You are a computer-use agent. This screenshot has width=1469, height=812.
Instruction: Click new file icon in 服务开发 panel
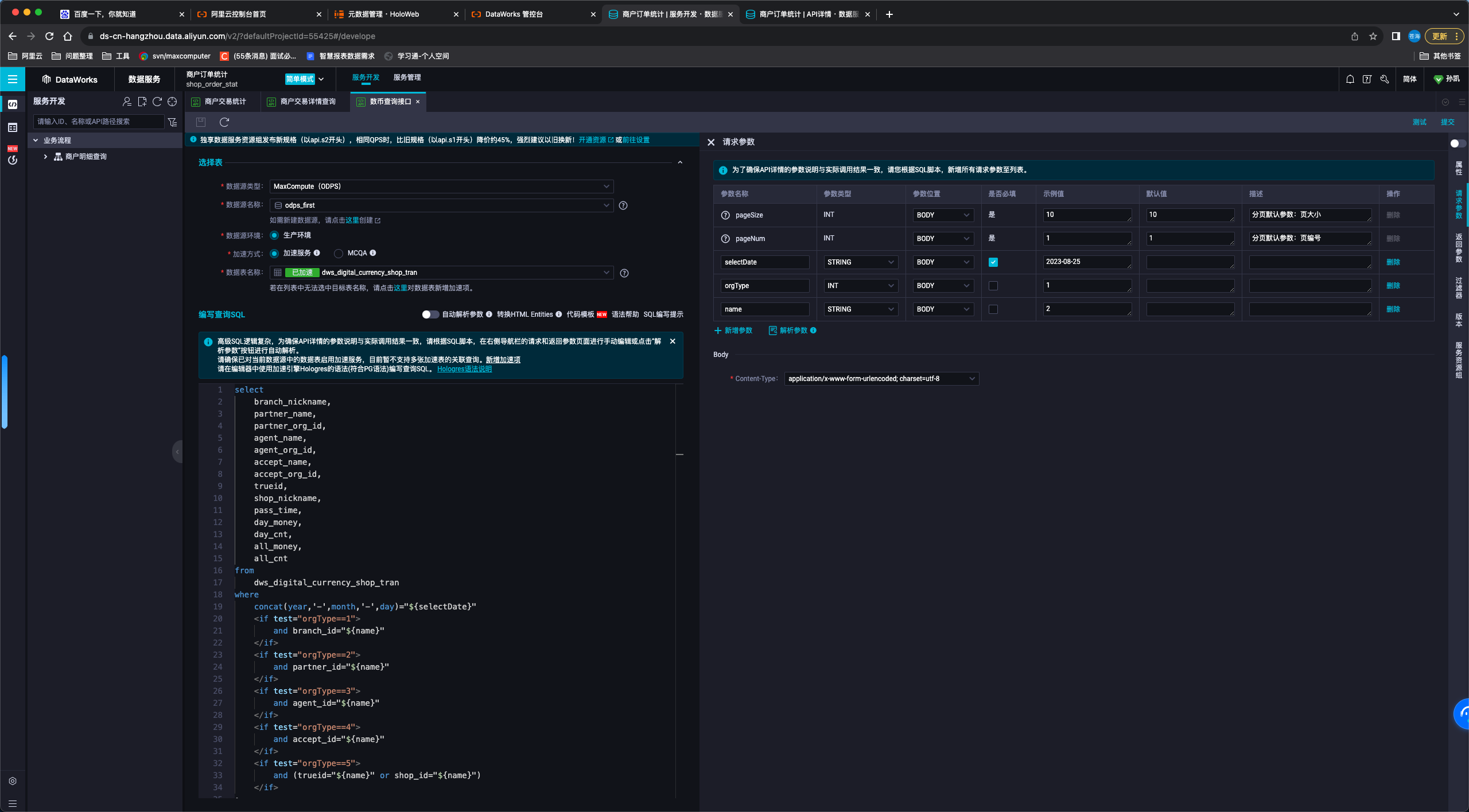click(142, 102)
